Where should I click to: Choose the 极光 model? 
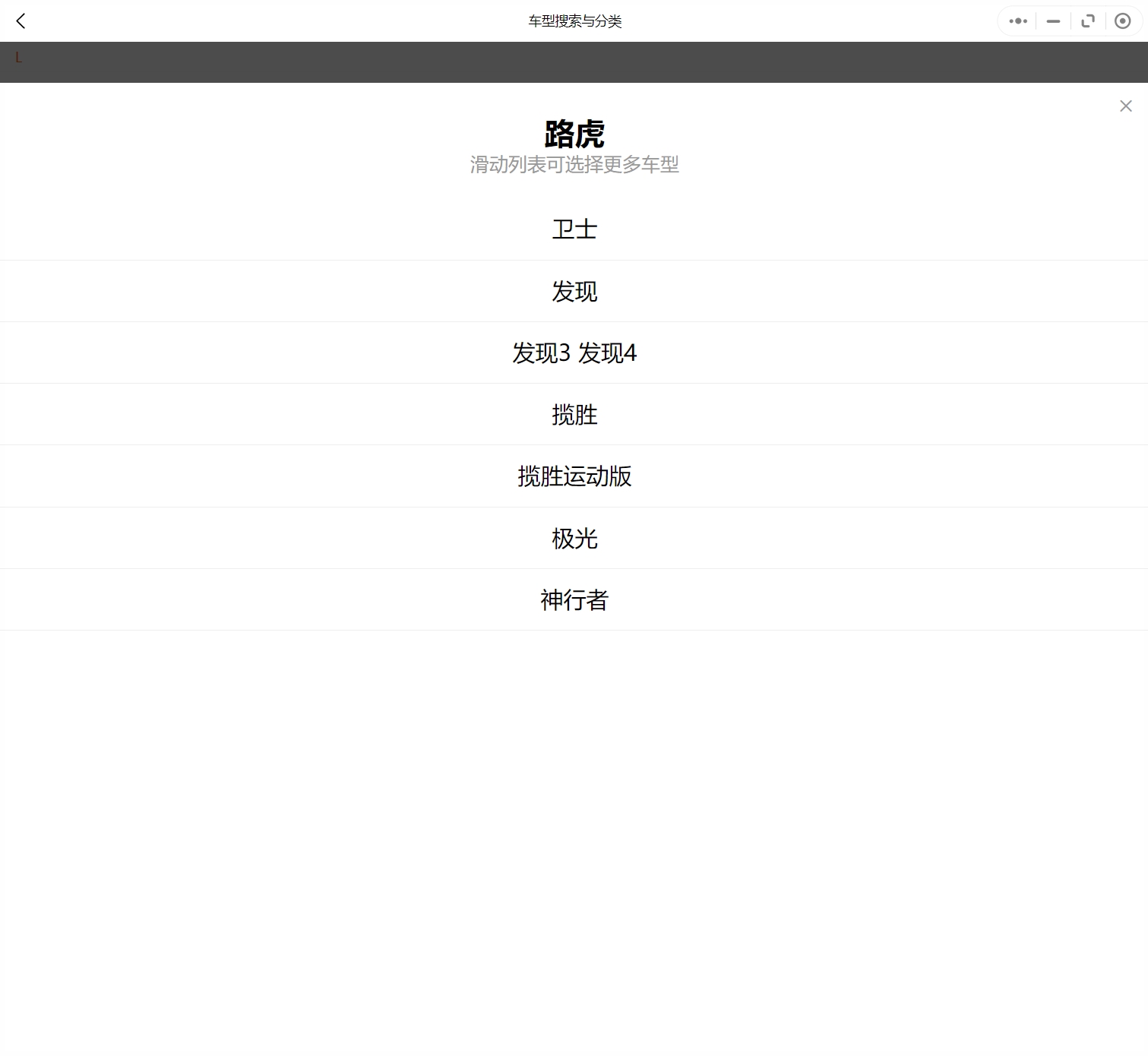[574, 539]
